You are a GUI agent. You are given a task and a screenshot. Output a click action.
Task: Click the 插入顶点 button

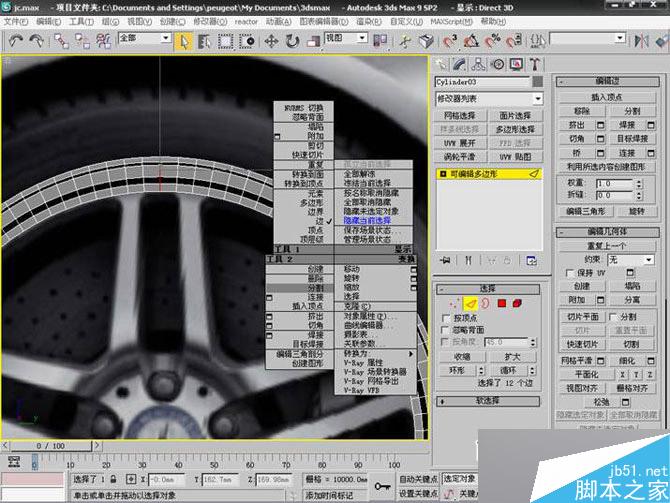pos(608,96)
